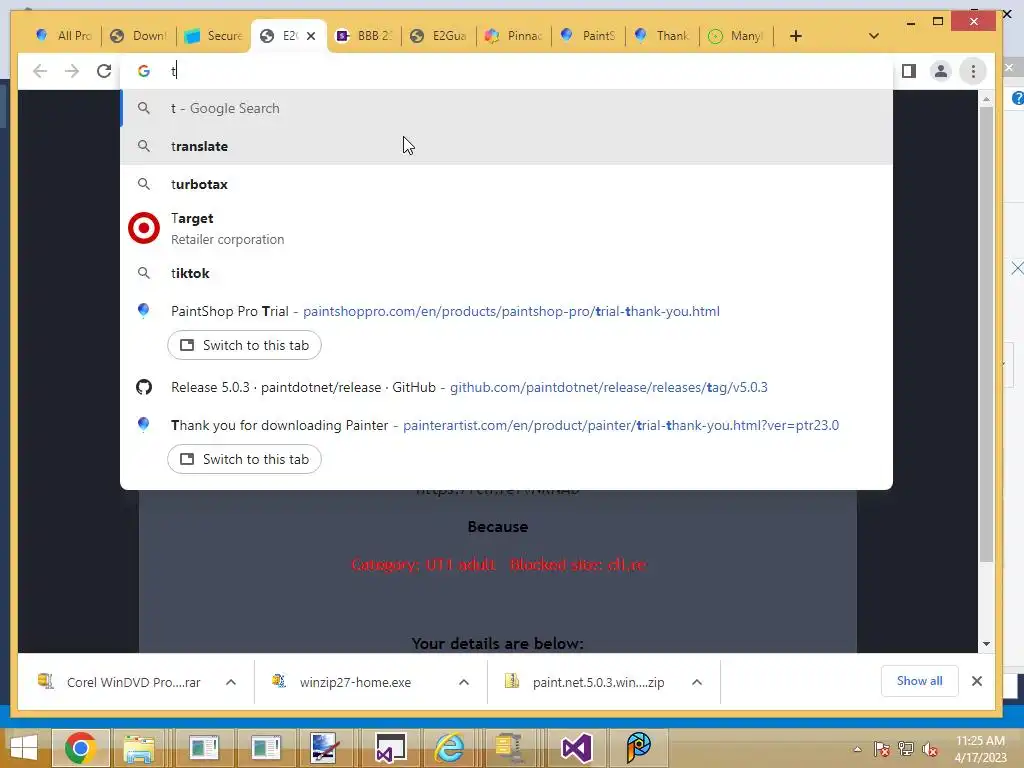Open GitHub Release 5.0.3 paintdotnet suggestion
Image resolution: width=1024 pixels, height=768 pixels.
(x=506, y=387)
